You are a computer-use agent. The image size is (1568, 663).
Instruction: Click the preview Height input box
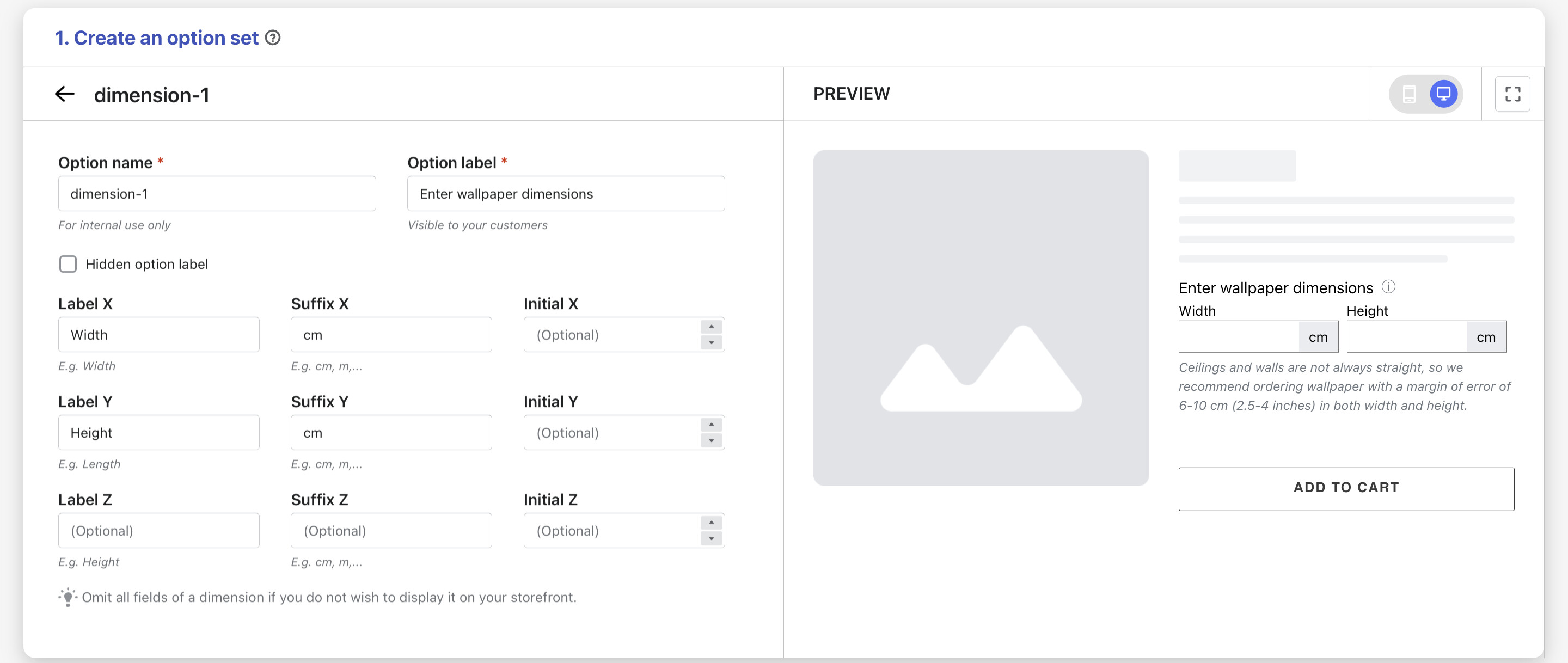[x=1406, y=337]
